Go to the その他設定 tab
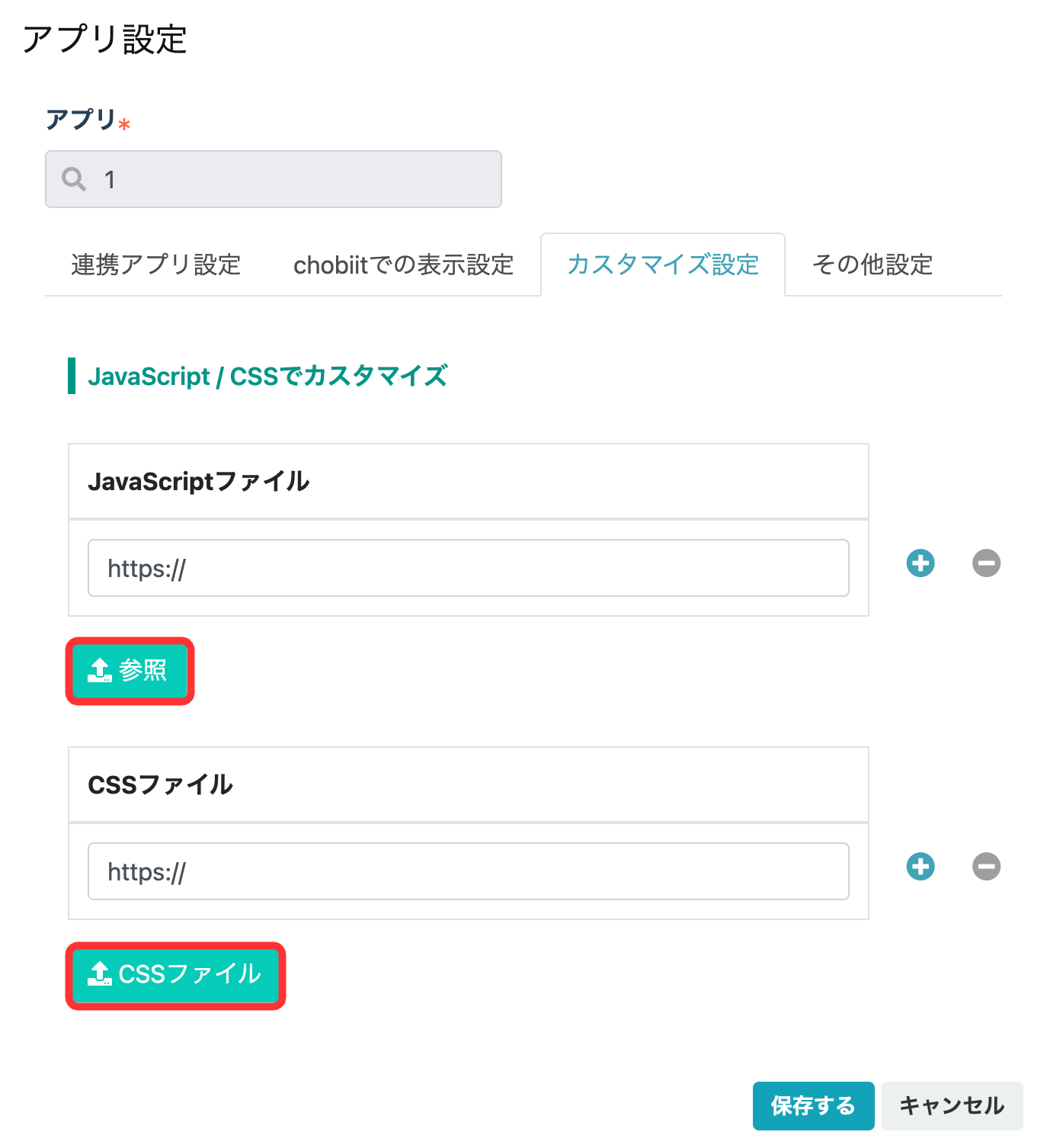Viewport: 1047px width, 1148px height. tap(872, 265)
